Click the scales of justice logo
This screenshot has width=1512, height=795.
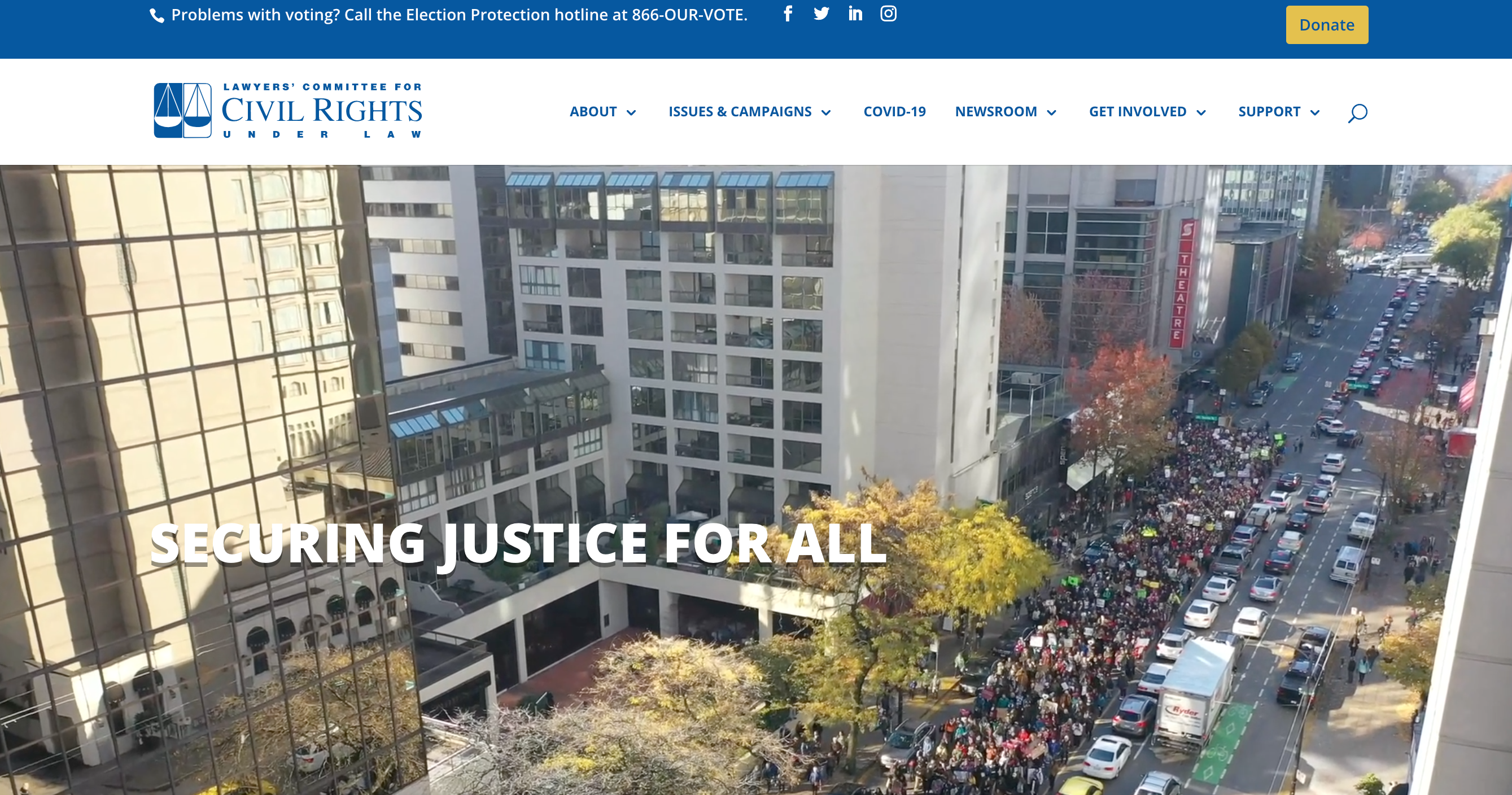(182, 110)
